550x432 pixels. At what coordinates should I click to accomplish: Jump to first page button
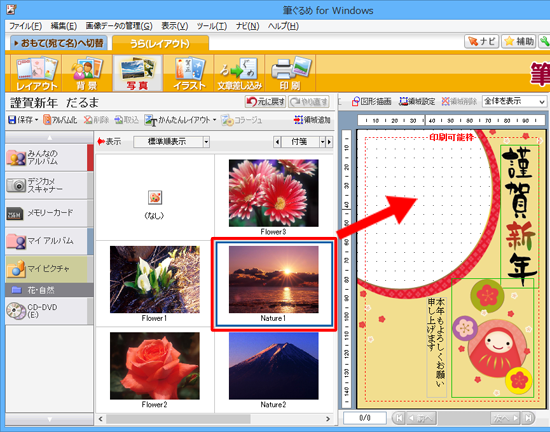click(398, 418)
